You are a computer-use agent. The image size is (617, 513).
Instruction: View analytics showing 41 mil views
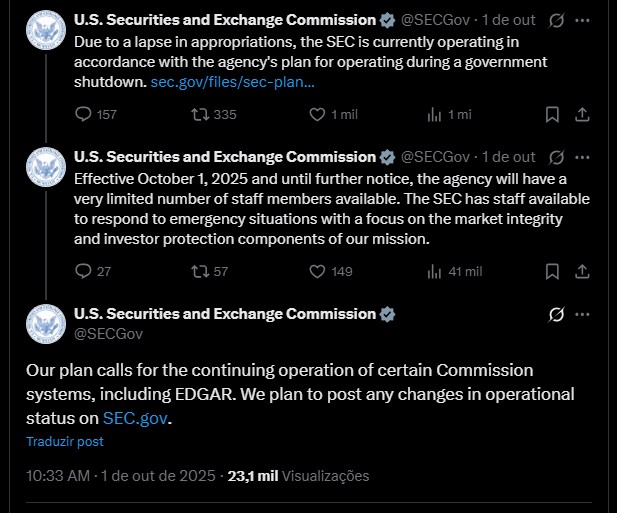pos(434,271)
